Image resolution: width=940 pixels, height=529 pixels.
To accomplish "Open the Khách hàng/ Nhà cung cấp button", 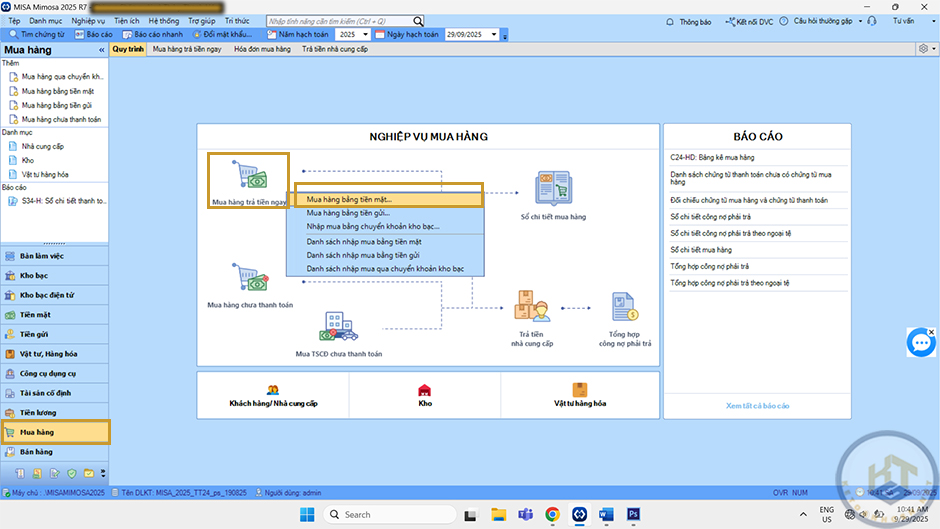I will [x=273, y=396].
